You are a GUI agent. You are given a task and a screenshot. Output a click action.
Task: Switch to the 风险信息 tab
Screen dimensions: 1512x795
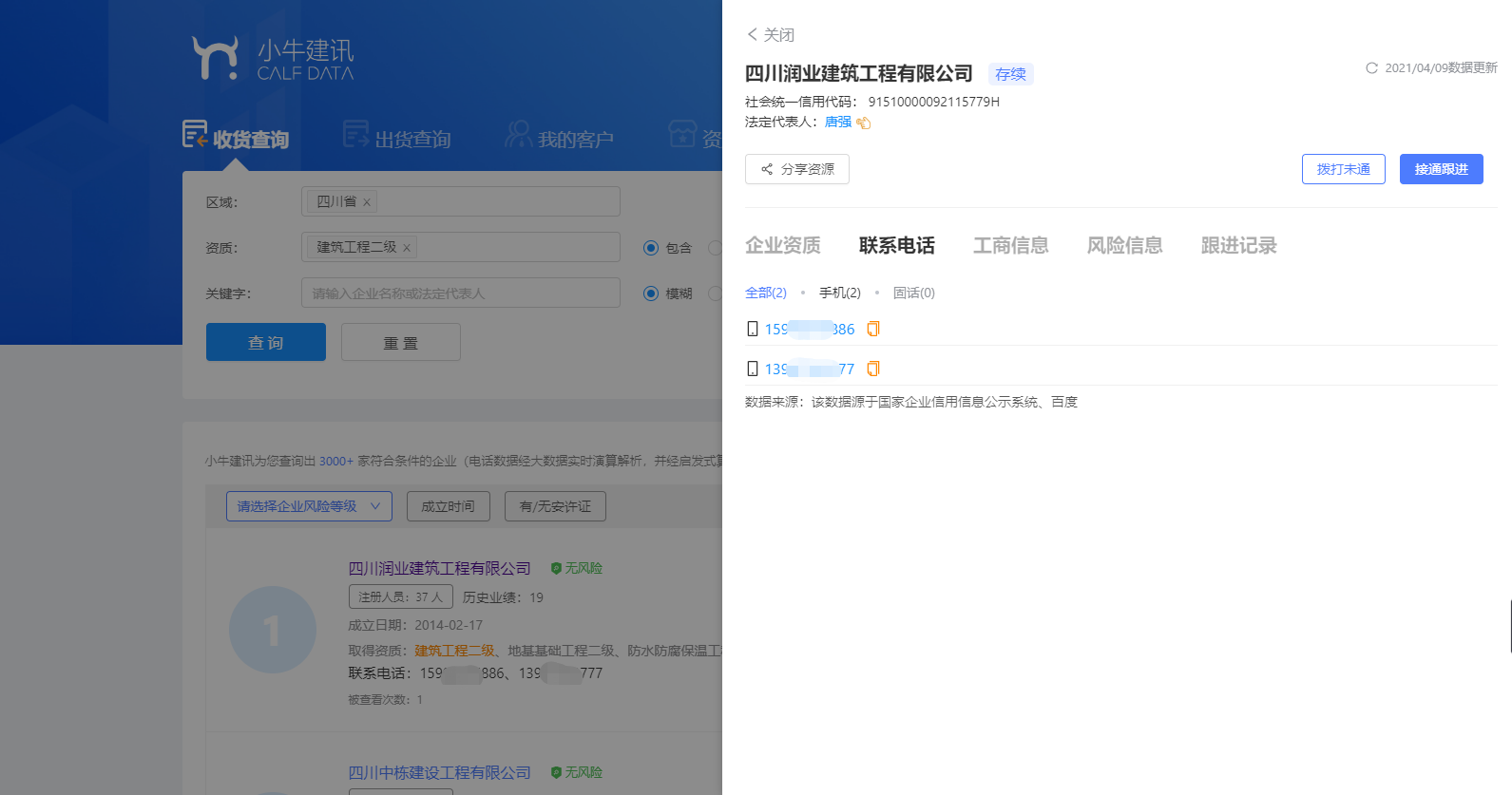pyautogui.click(x=1125, y=245)
